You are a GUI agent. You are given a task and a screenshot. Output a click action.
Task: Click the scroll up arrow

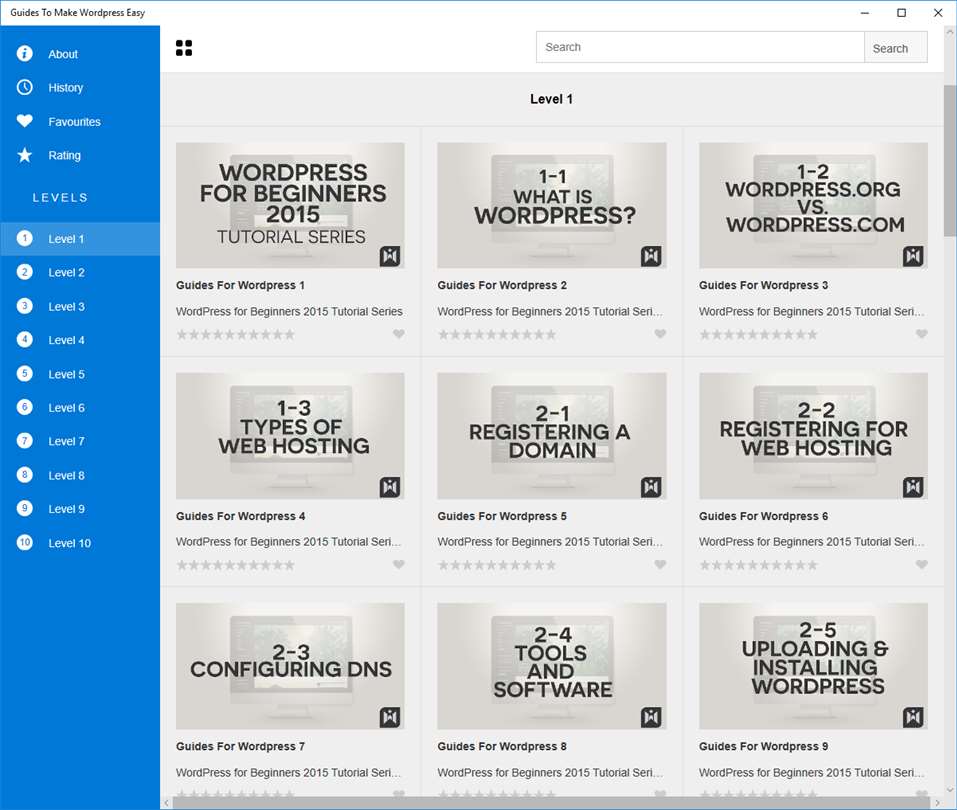[950, 33]
